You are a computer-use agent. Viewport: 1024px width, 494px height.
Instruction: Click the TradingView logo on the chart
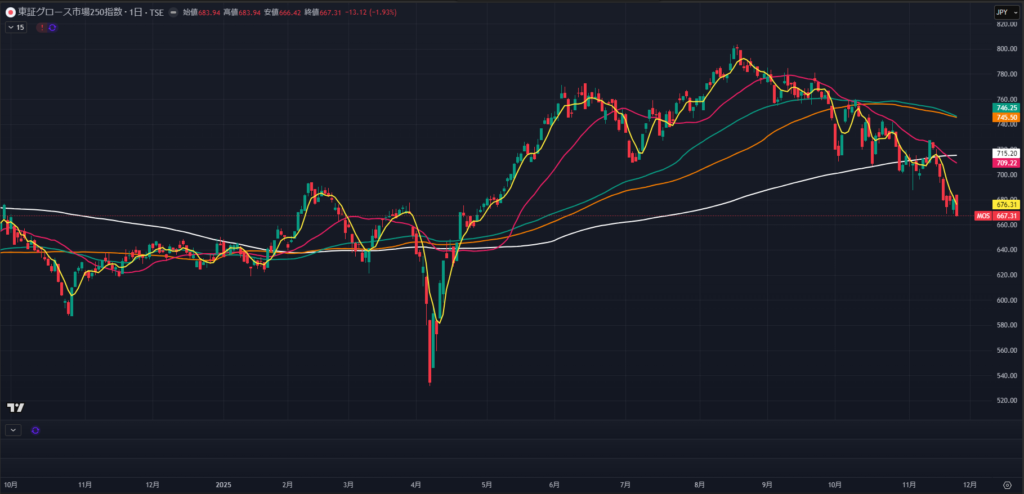(x=15, y=408)
